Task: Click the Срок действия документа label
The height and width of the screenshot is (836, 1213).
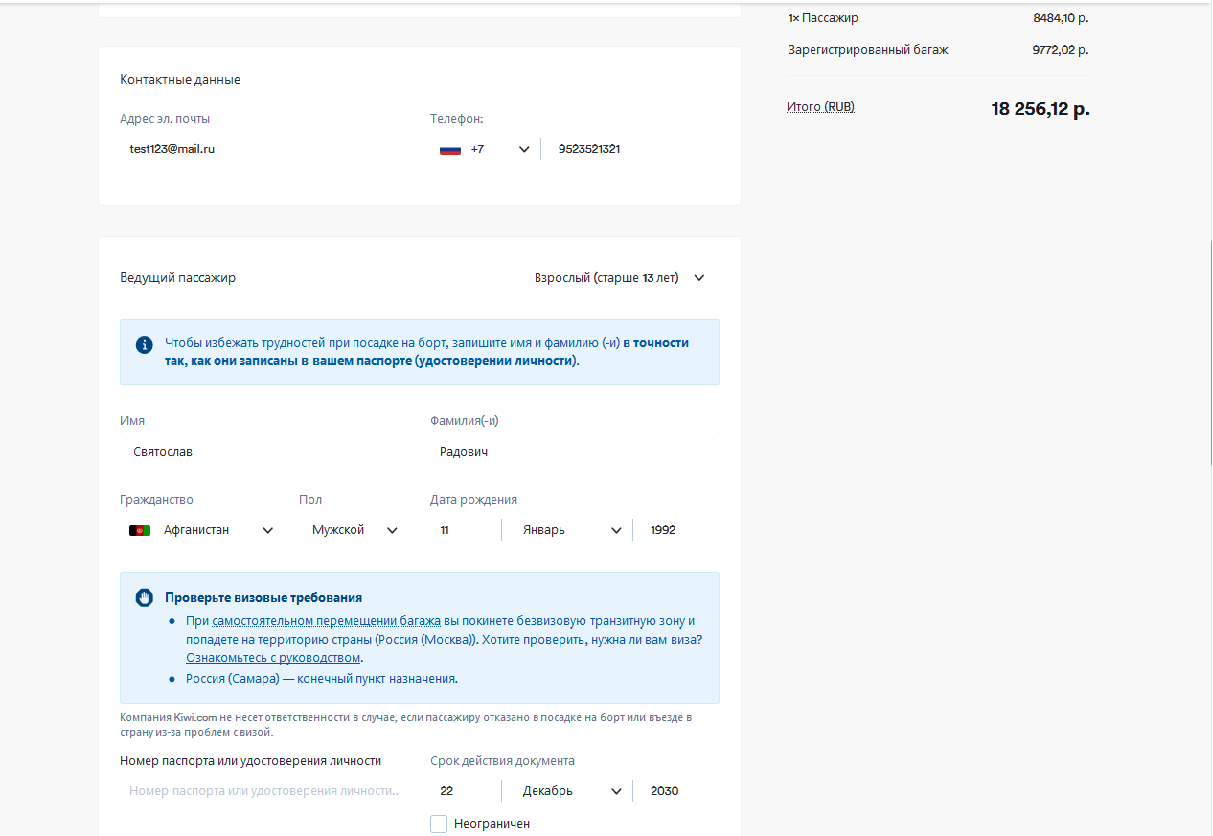Action: coord(502,761)
